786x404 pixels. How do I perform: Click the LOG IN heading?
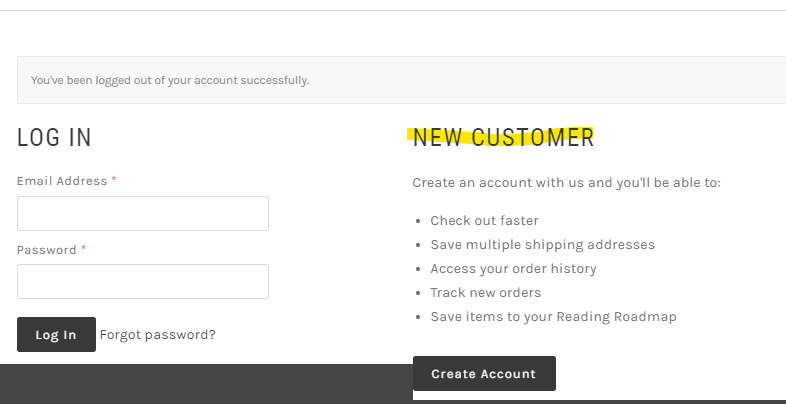tap(55, 138)
